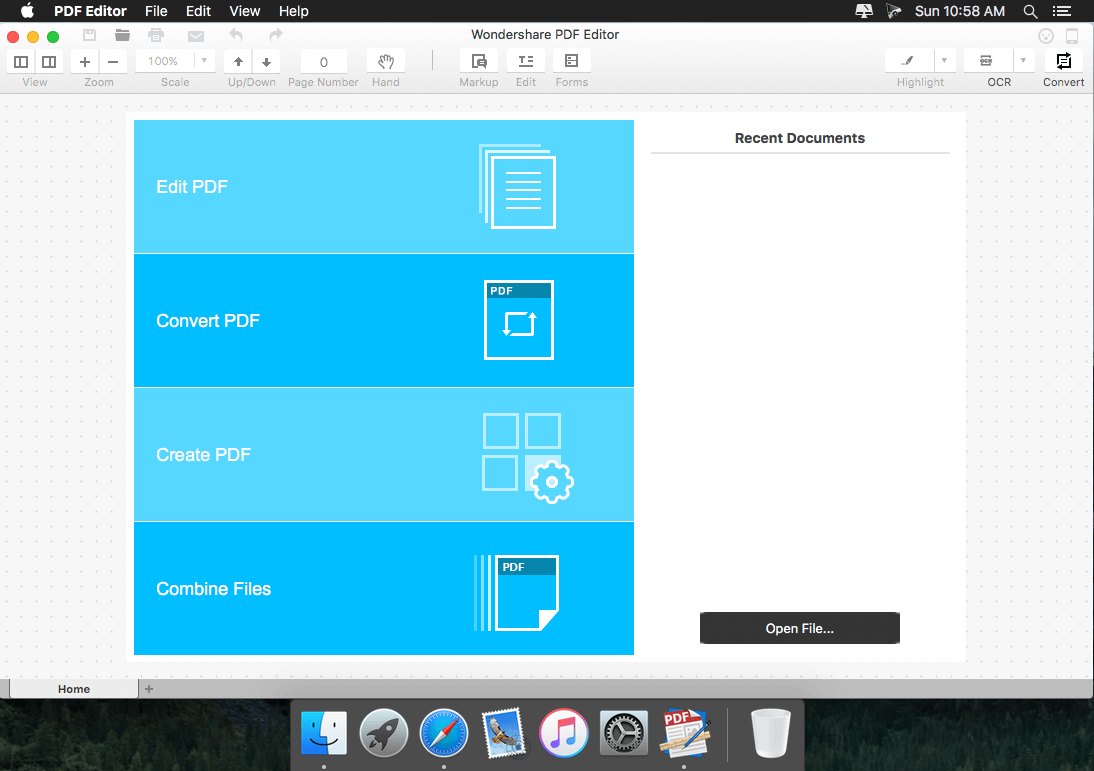Open the Forms tool
The height and width of the screenshot is (771, 1094).
(572, 61)
